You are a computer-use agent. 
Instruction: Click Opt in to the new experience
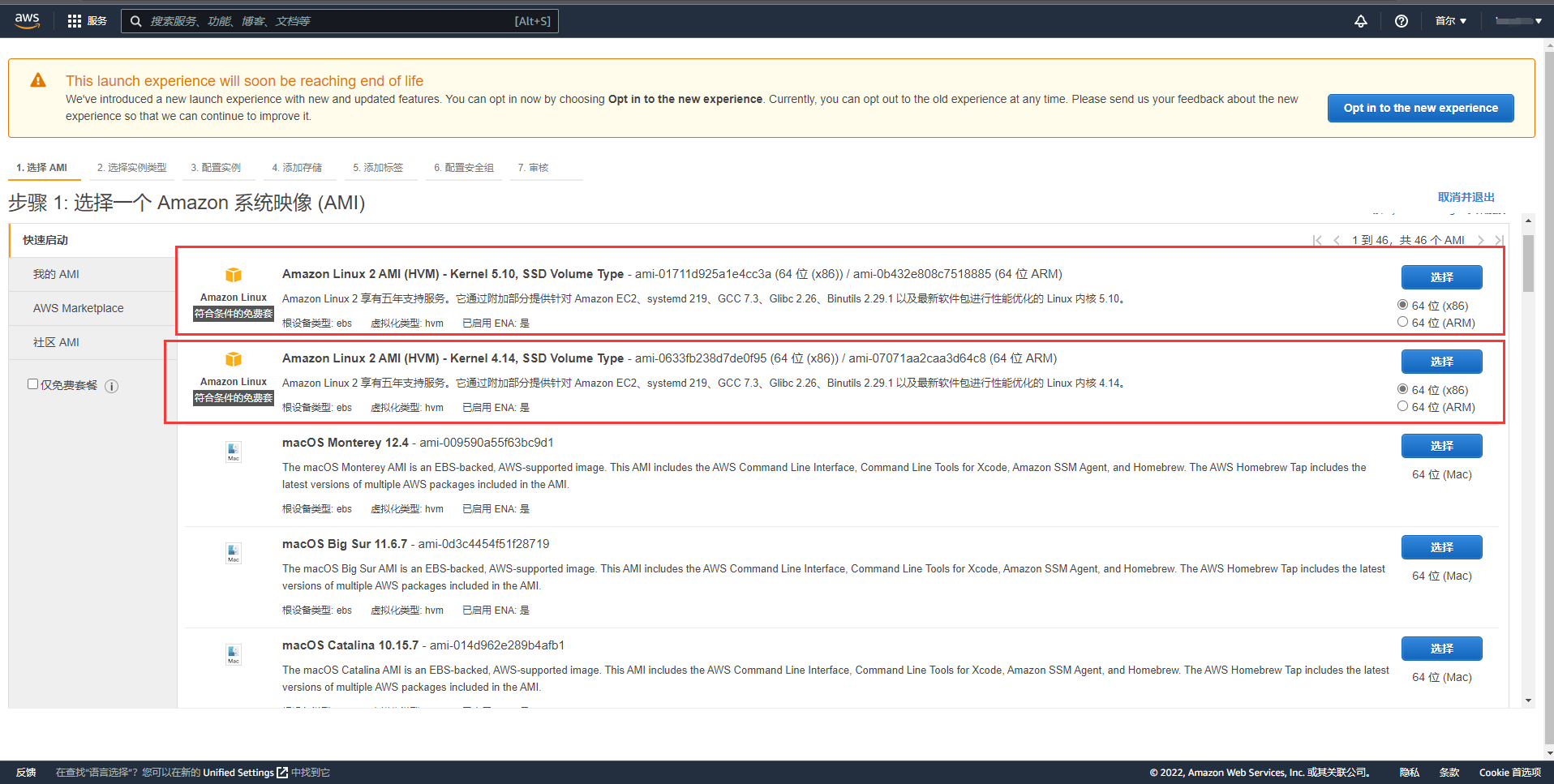(1420, 108)
